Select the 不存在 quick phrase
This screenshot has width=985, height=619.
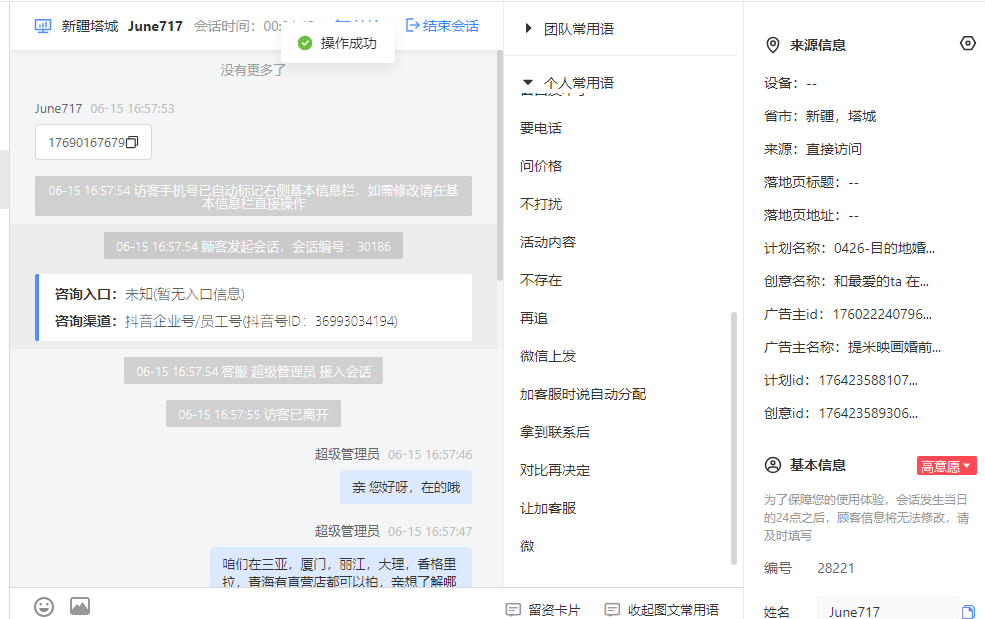coord(541,280)
